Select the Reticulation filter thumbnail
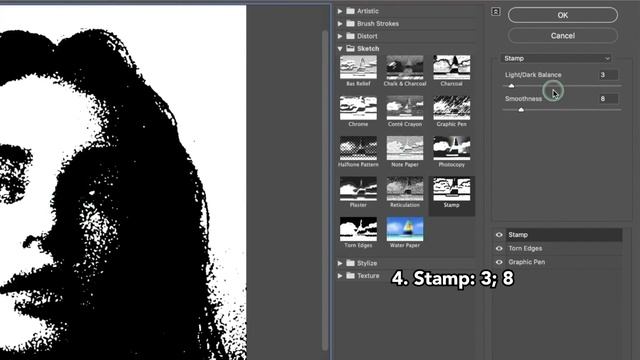The height and width of the screenshot is (360, 640). point(405,189)
